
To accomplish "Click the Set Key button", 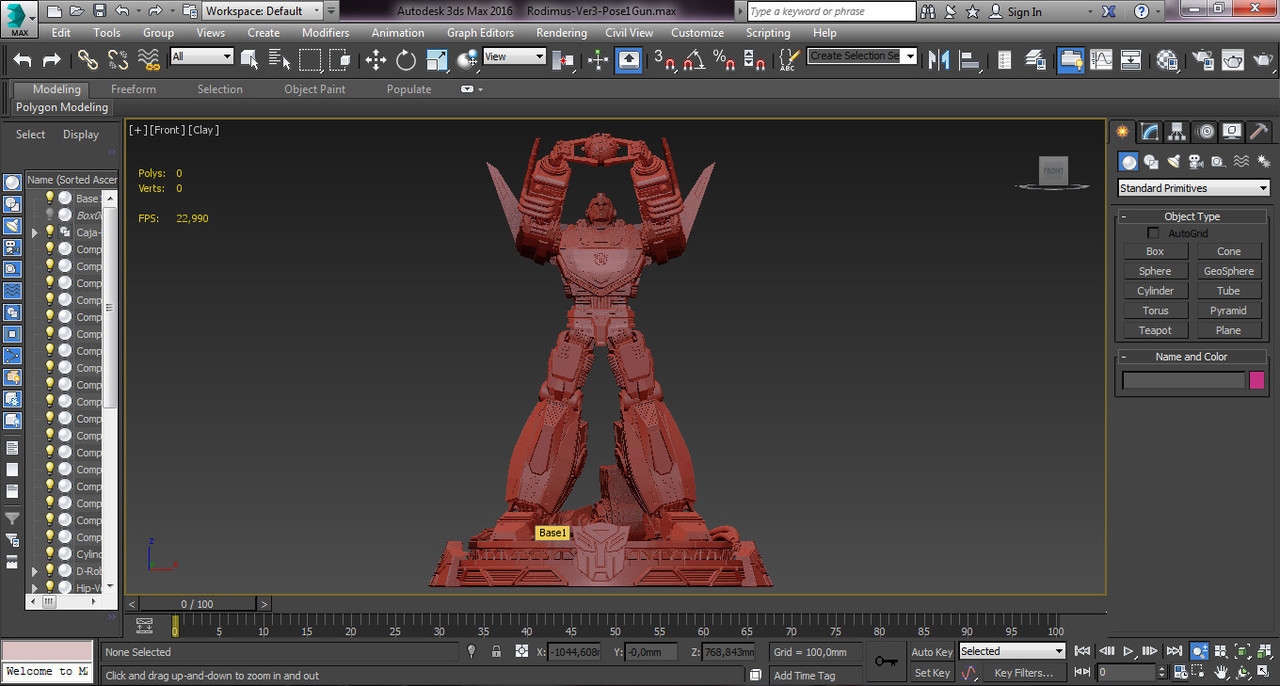I will 932,673.
